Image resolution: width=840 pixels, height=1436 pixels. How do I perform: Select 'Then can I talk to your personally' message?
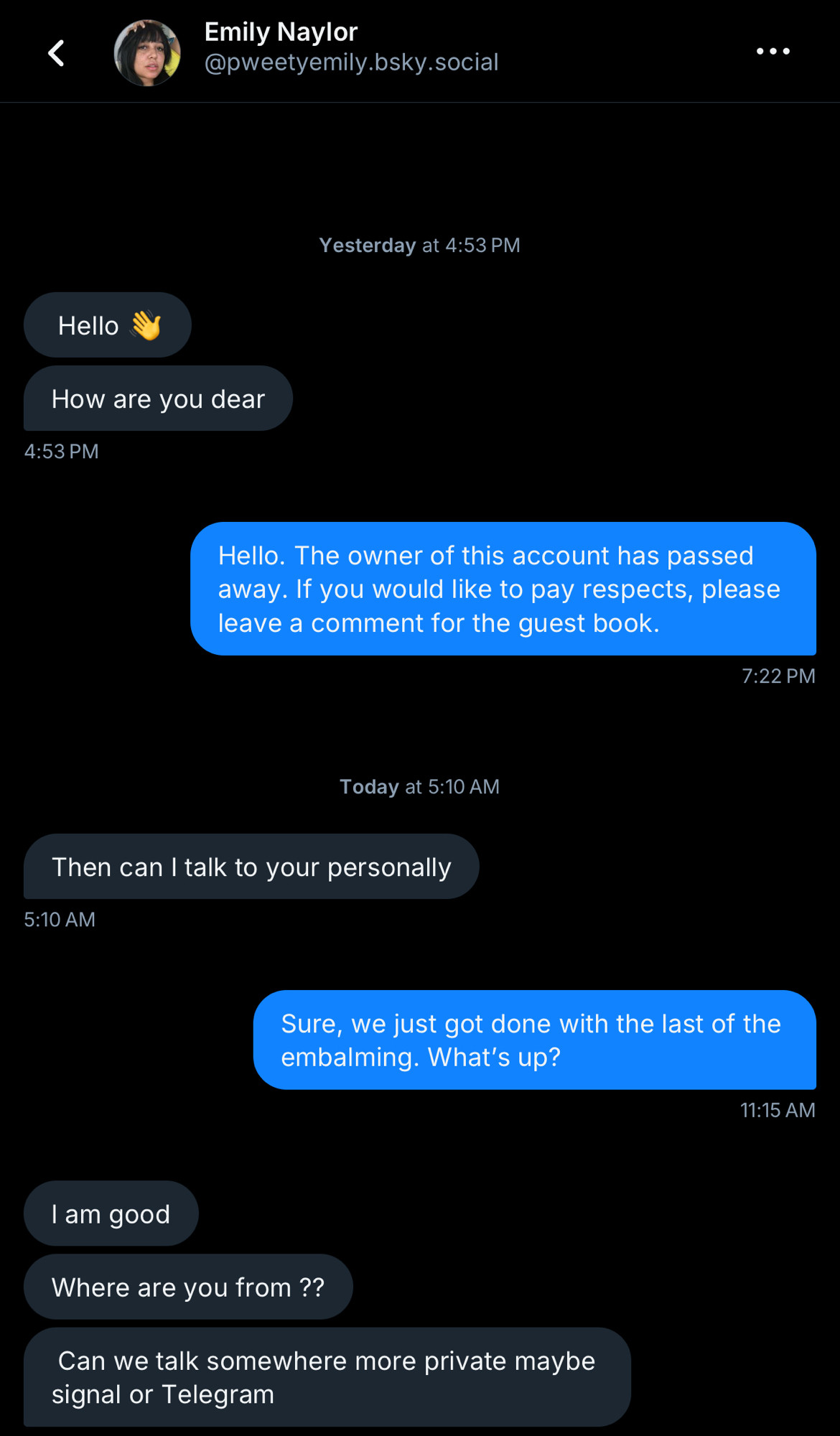pos(251,867)
